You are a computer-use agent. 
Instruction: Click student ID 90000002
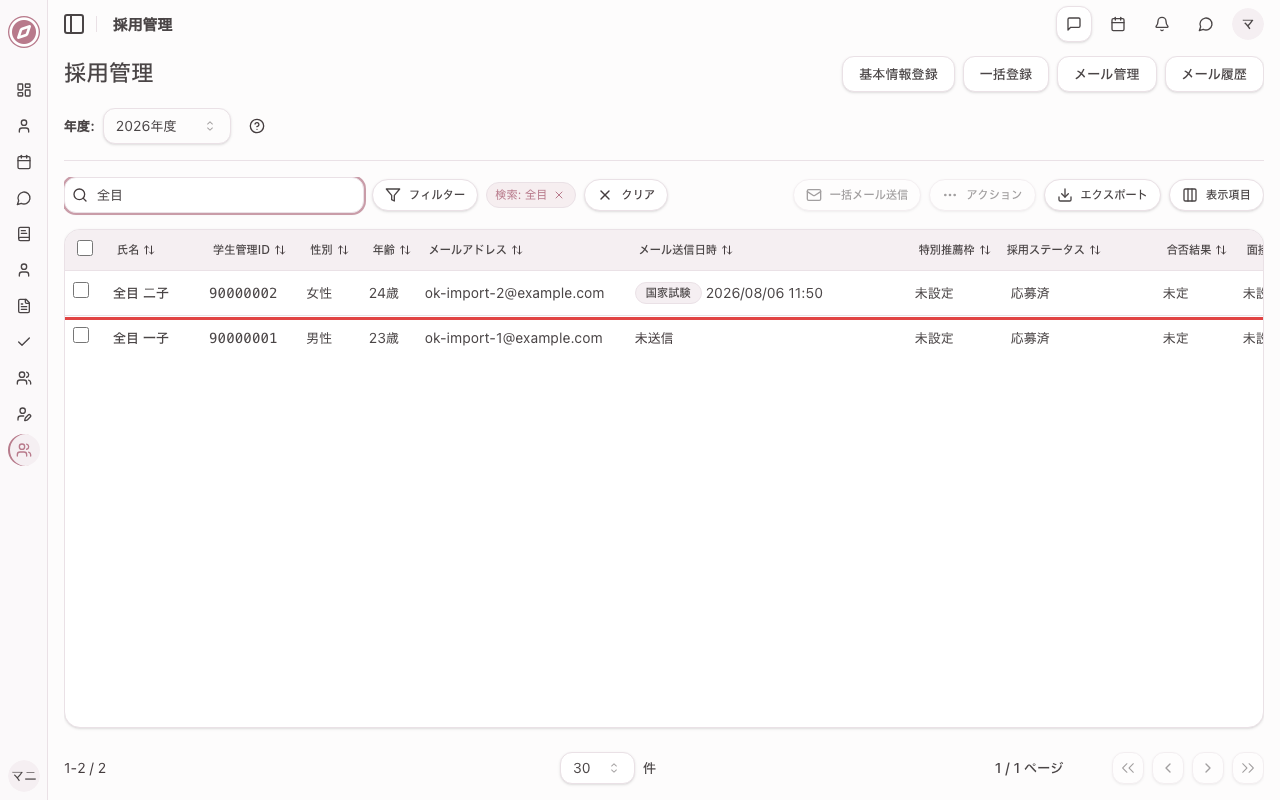243,293
